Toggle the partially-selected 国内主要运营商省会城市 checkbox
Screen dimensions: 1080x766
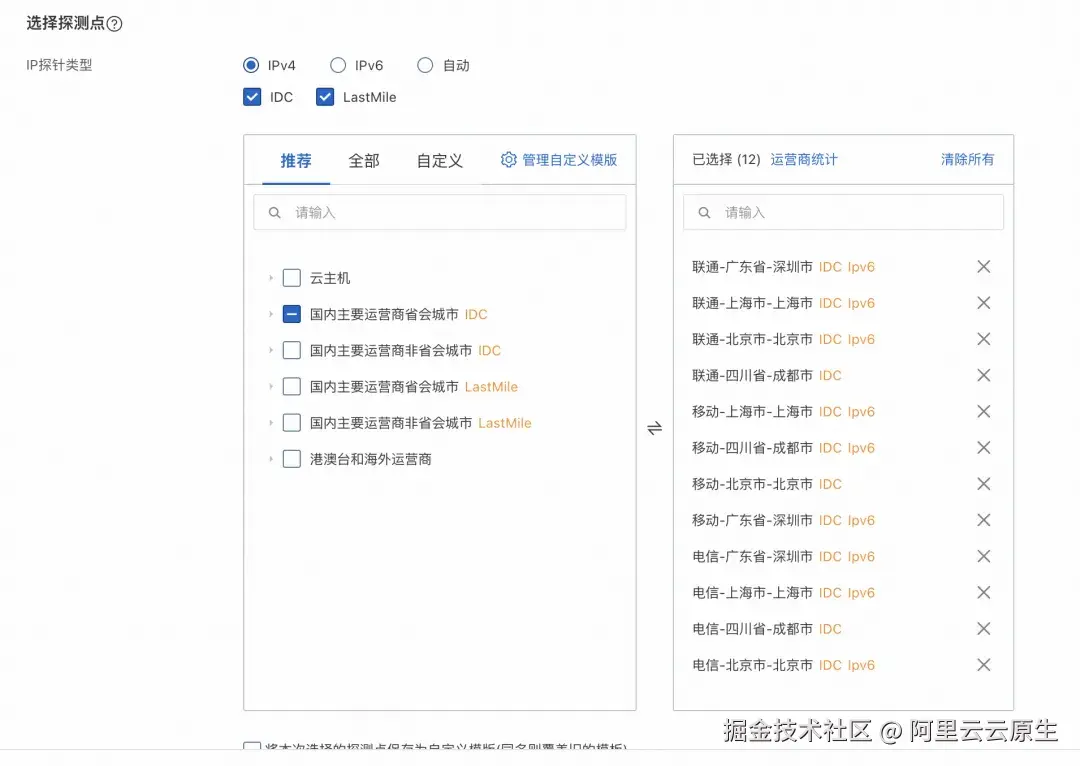tap(291, 313)
